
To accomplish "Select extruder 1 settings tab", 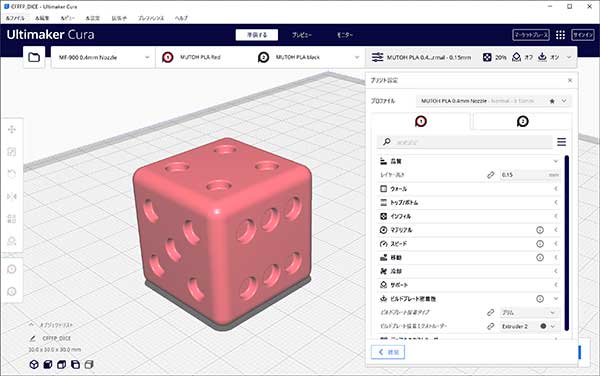I will click(421, 122).
